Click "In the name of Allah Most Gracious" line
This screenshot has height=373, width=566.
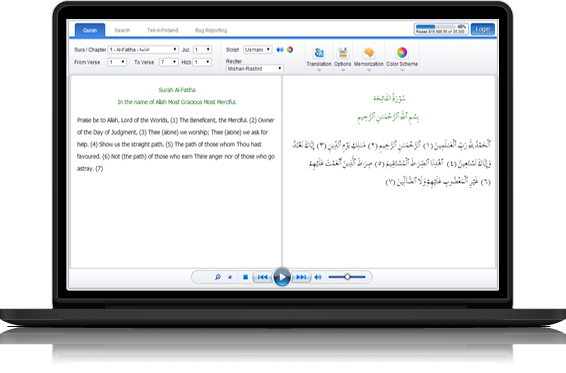[177, 102]
